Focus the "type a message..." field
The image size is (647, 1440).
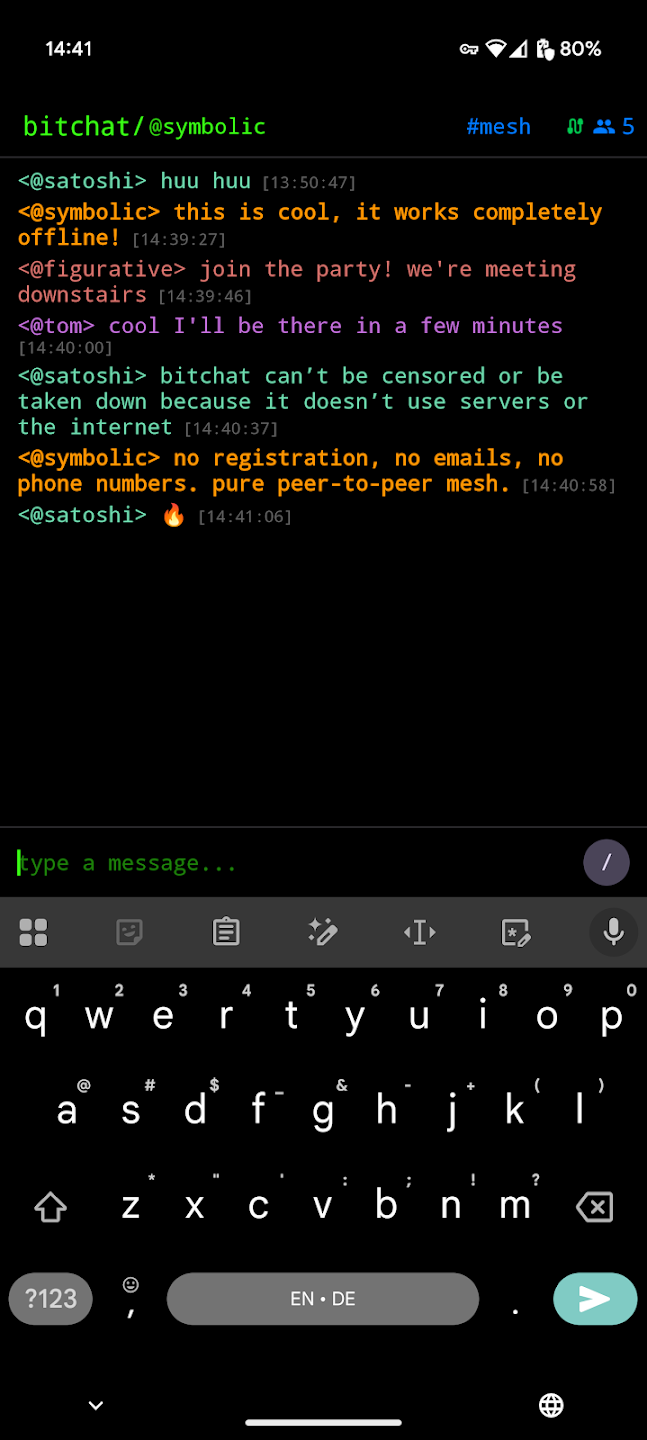pos(295,862)
